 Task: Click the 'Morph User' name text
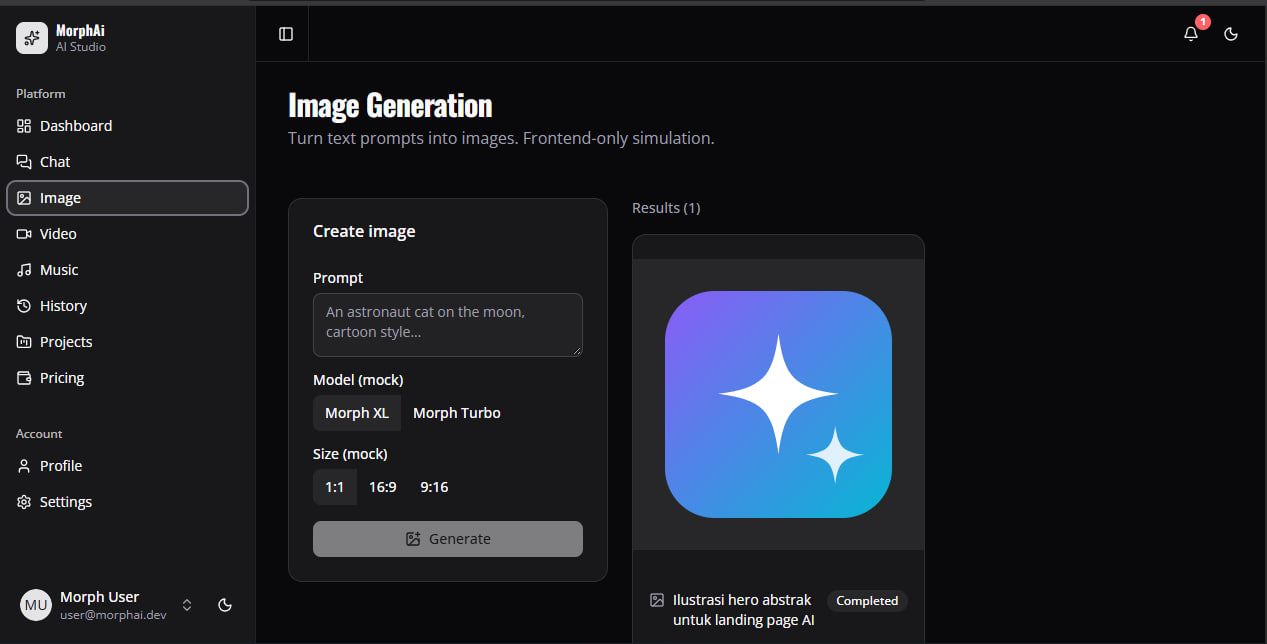[100, 597]
